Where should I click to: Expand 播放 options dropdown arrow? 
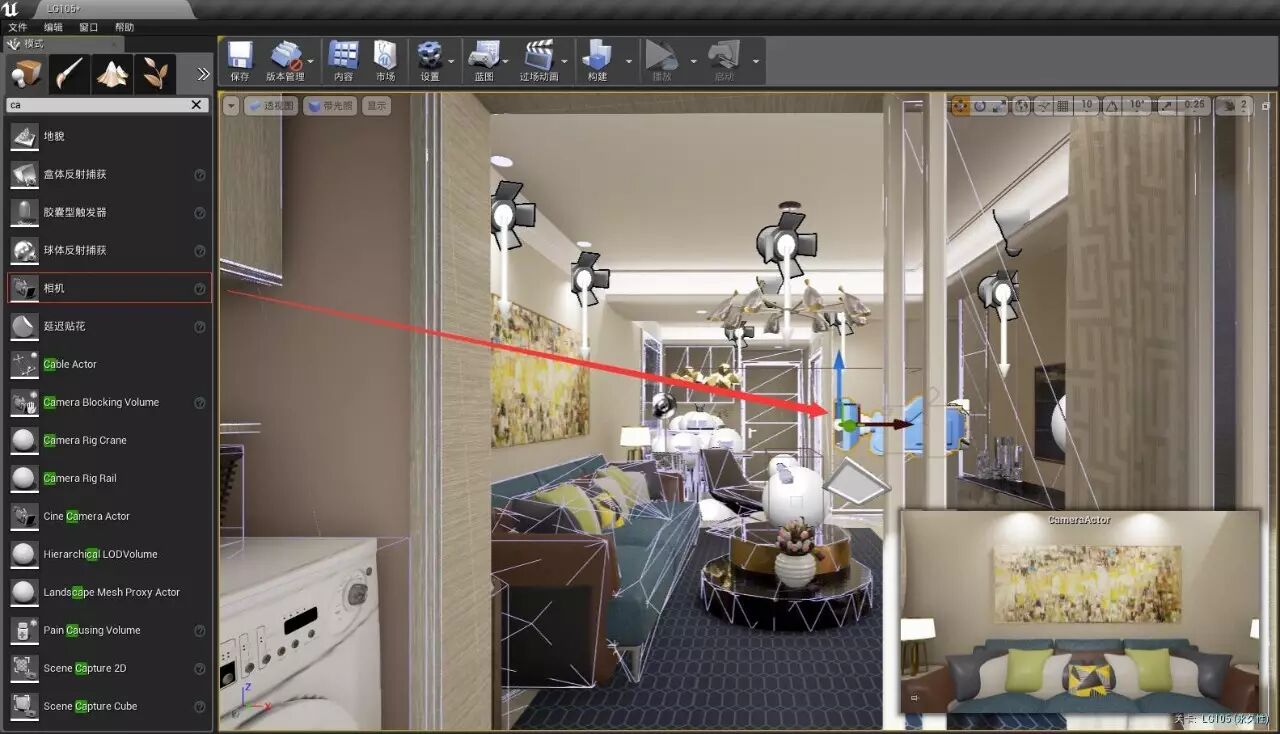click(693, 61)
